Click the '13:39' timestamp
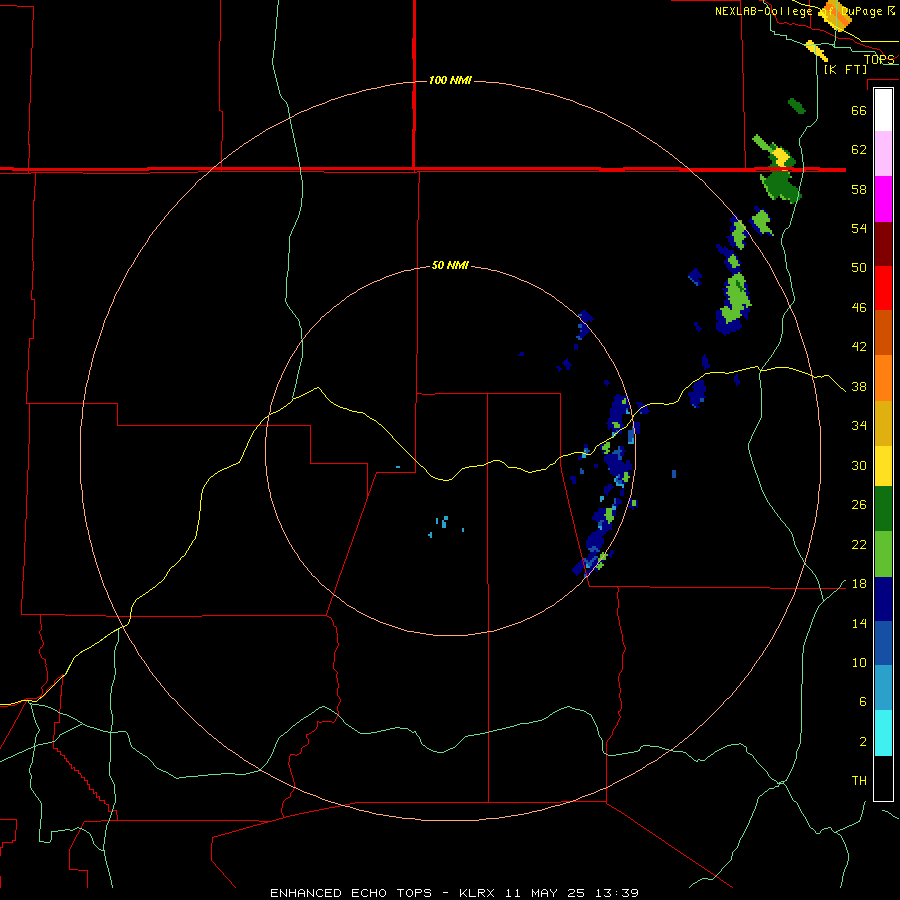Image resolution: width=900 pixels, height=900 pixels. (617, 893)
